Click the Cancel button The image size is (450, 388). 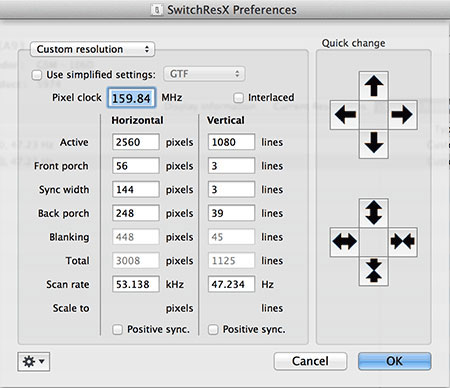310,361
